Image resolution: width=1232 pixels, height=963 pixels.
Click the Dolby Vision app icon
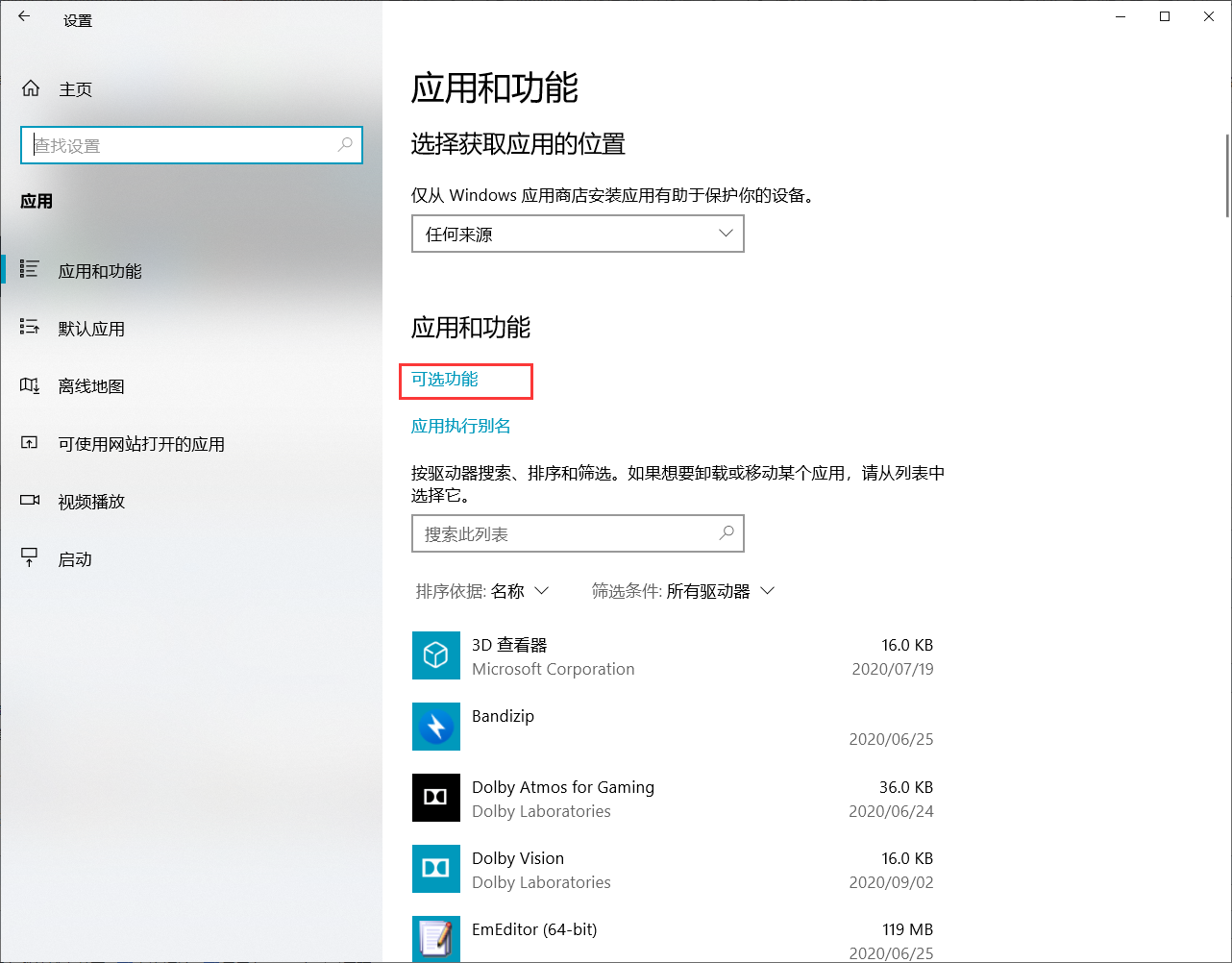pyautogui.click(x=436, y=869)
